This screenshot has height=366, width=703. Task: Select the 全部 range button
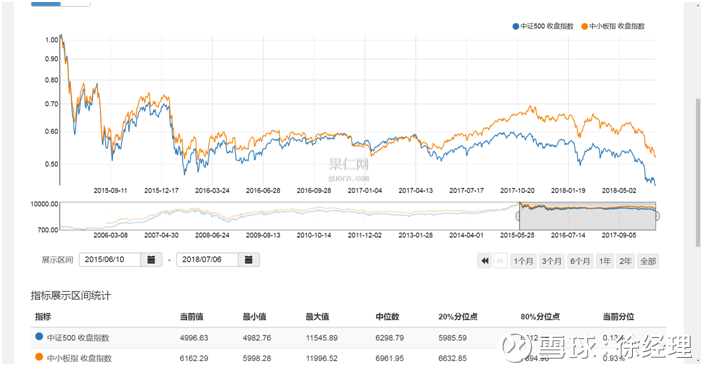click(648, 261)
